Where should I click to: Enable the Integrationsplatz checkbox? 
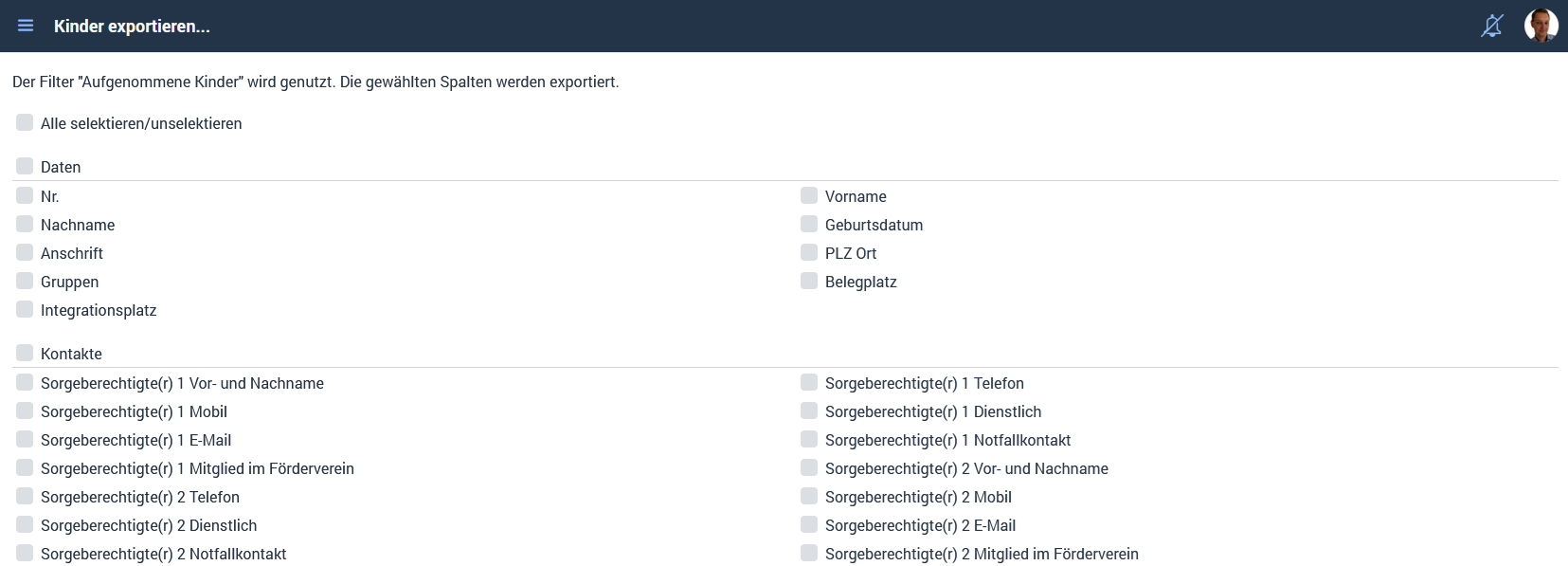pos(25,309)
